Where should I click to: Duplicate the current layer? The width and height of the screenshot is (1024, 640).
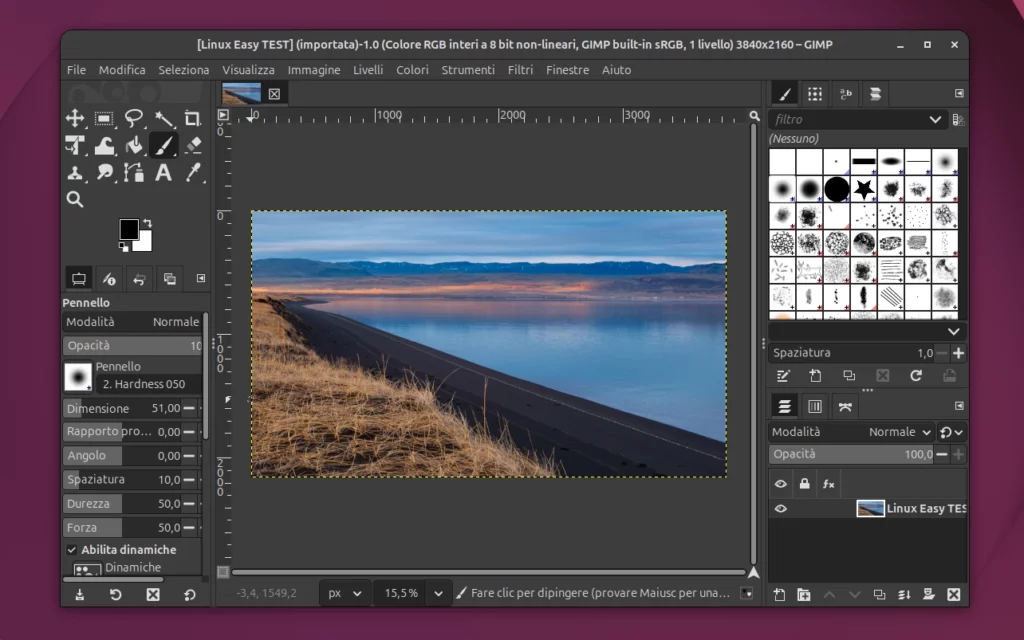click(x=880, y=595)
